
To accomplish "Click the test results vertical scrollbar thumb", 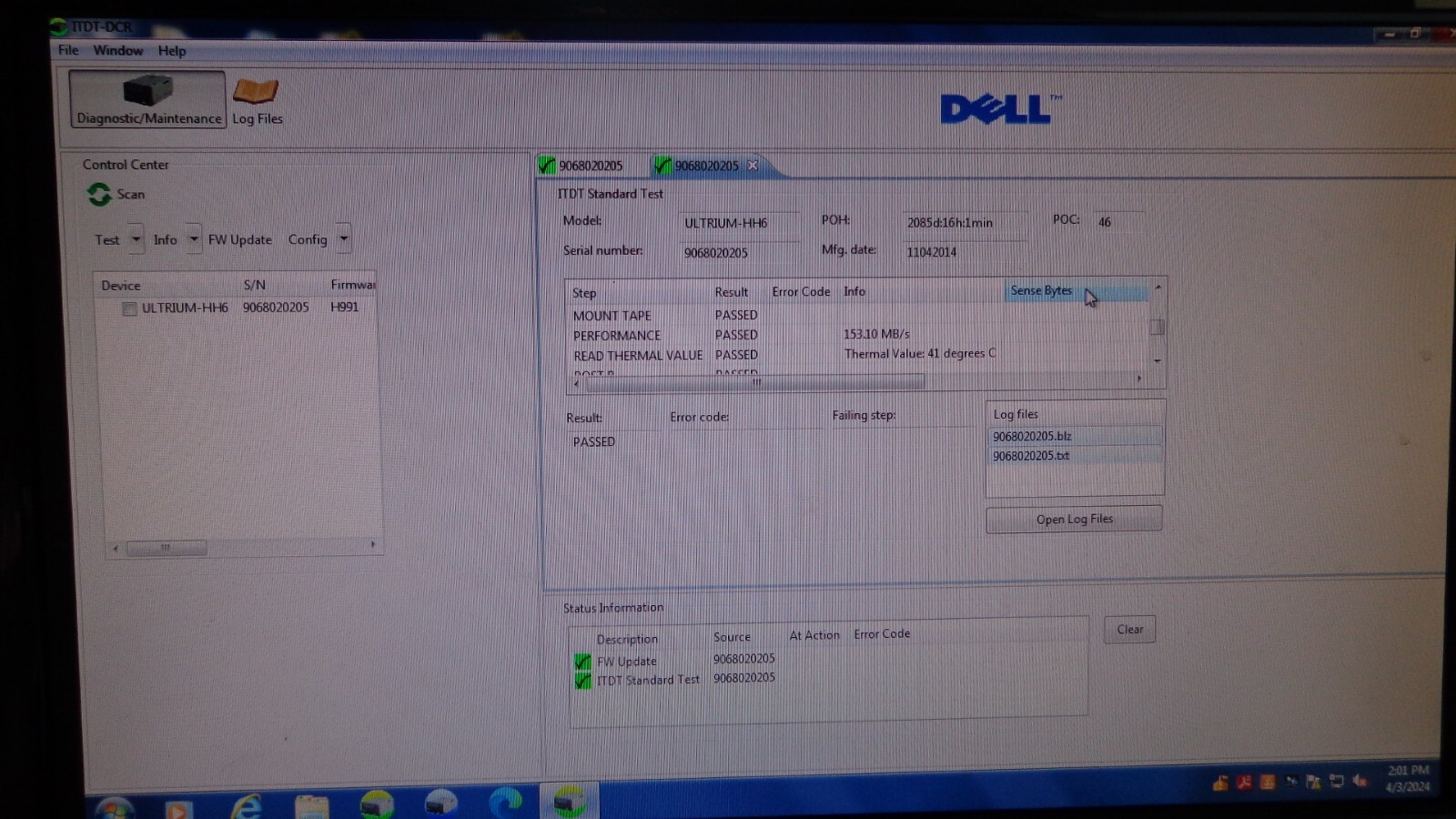I will tap(1157, 327).
